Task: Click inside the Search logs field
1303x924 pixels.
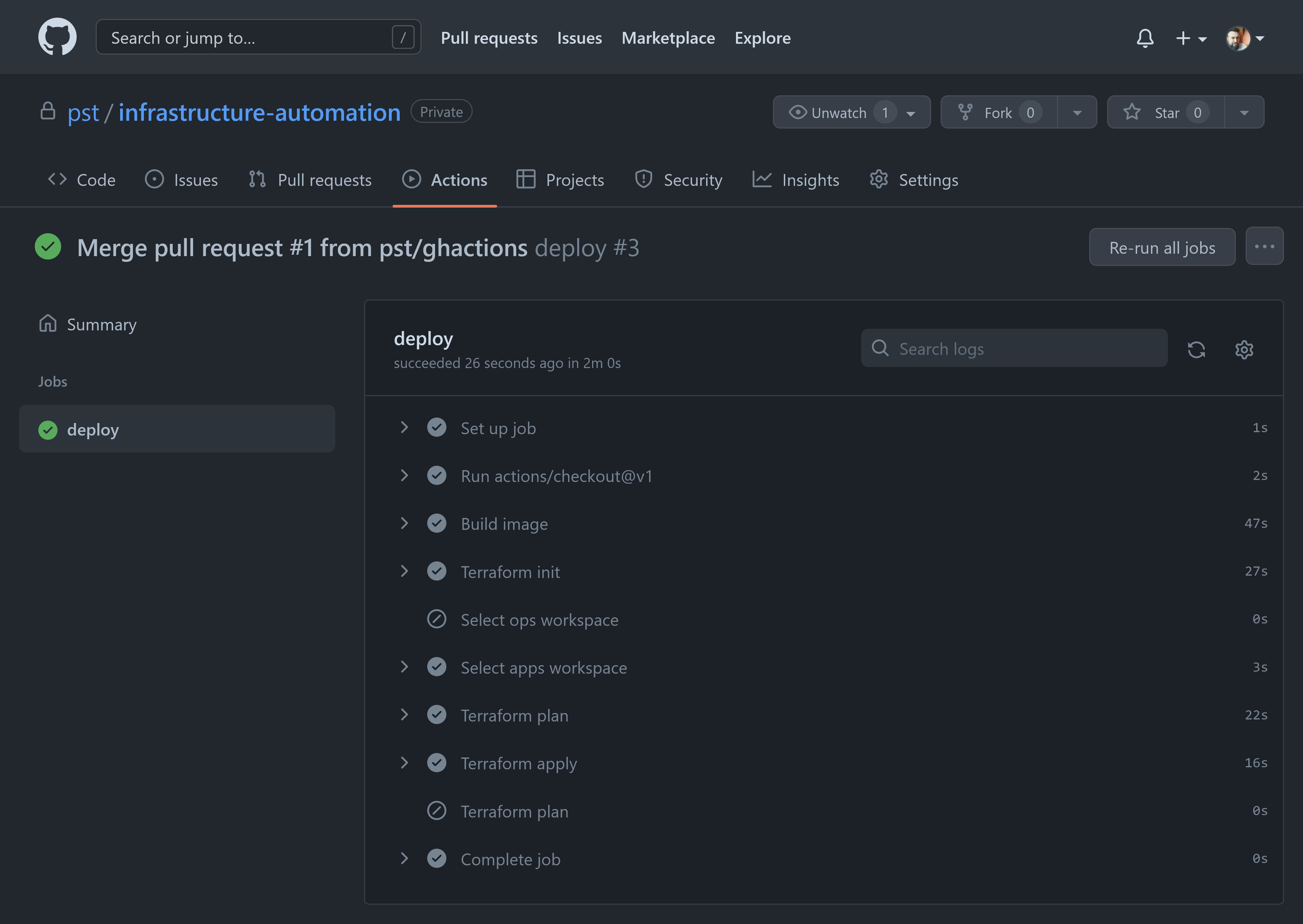Action: tap(1013, 348)
